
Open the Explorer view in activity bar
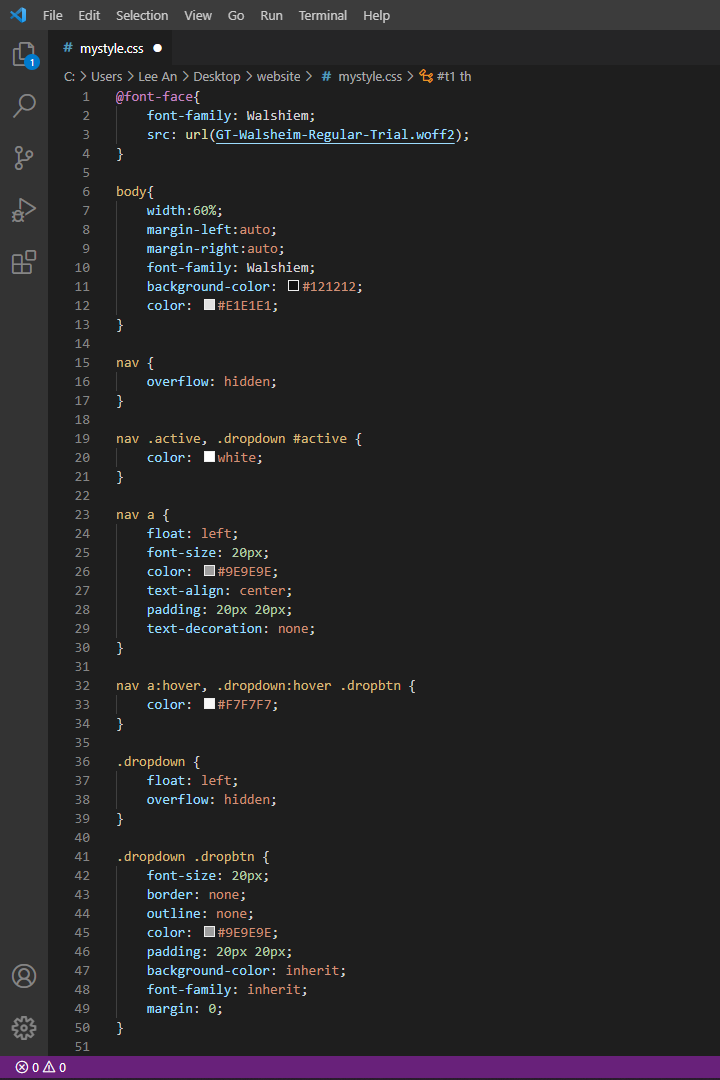pyautogui.click(x=24, y=55)
